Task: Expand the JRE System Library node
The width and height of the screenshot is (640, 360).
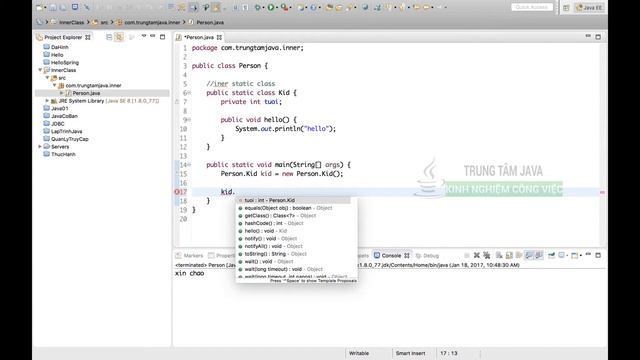Action: pos(47,101)
